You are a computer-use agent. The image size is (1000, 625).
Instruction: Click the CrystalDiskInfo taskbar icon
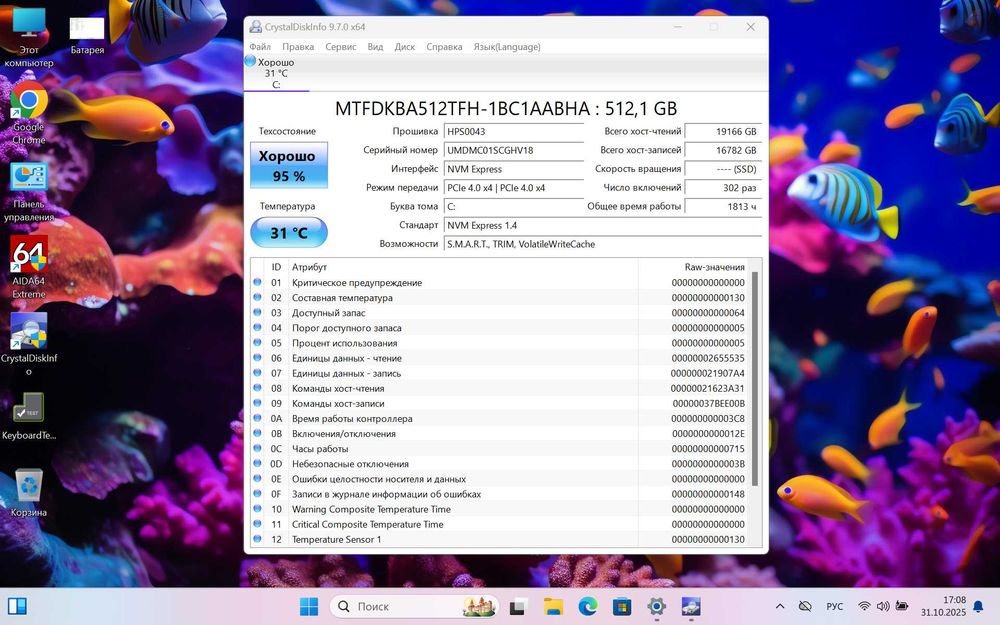[691, 606]
